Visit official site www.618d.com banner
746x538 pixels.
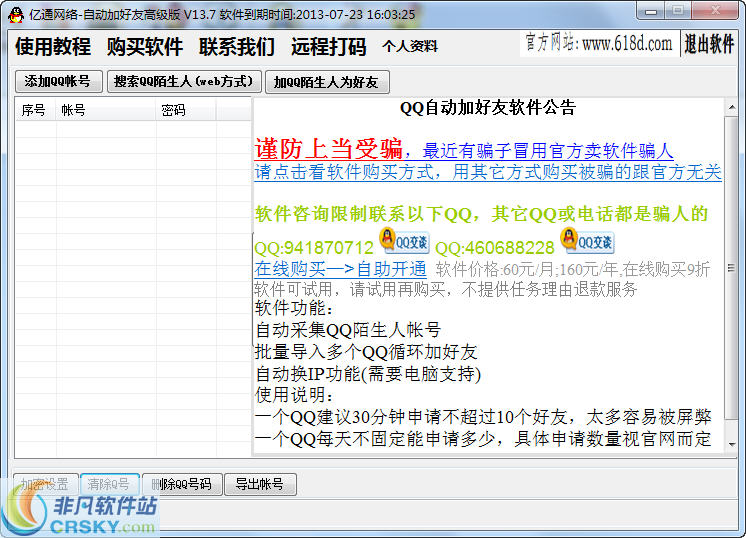coord(599,44)
